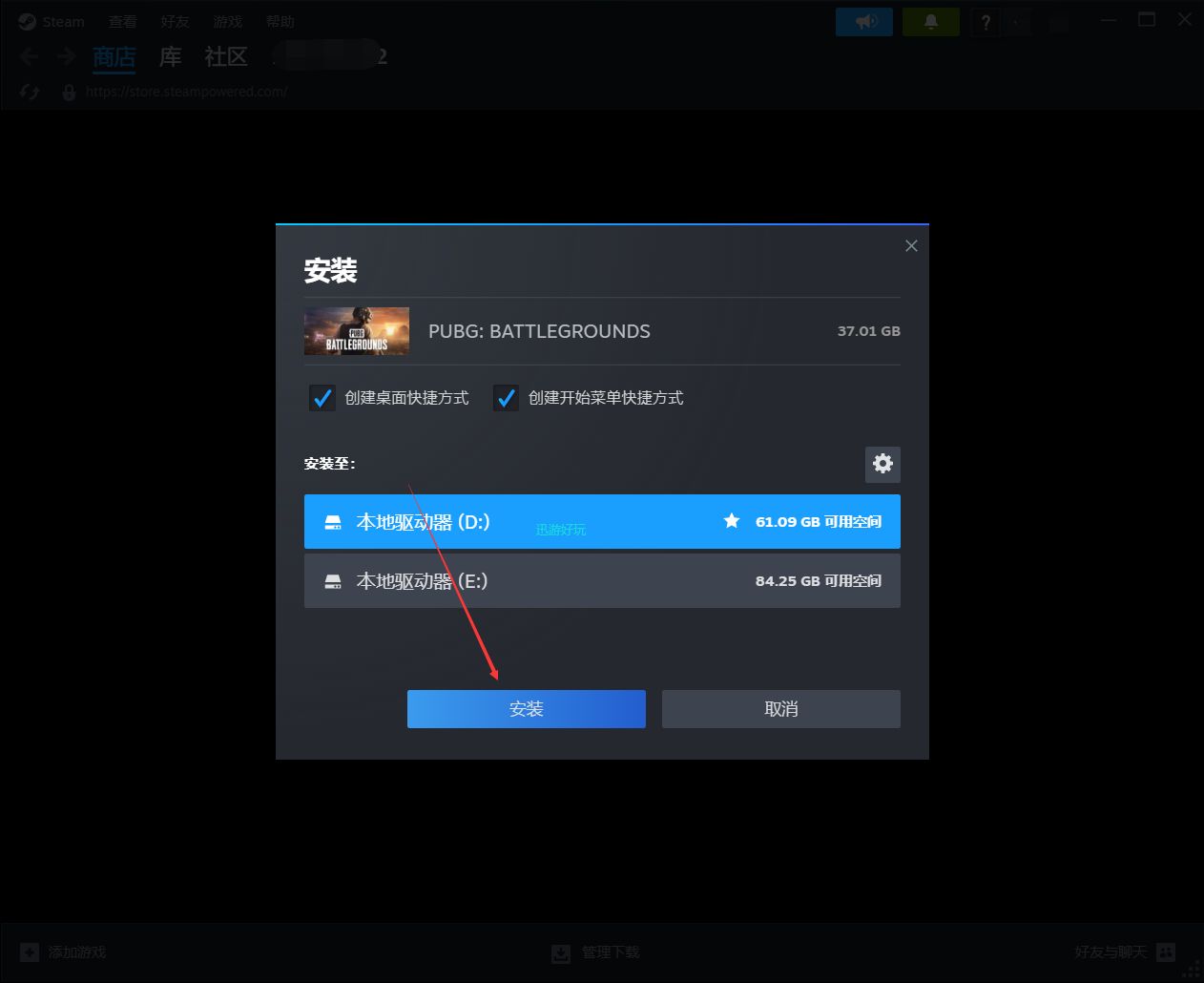Click the friends icon beside 好友与聊天

(1166, 952)
